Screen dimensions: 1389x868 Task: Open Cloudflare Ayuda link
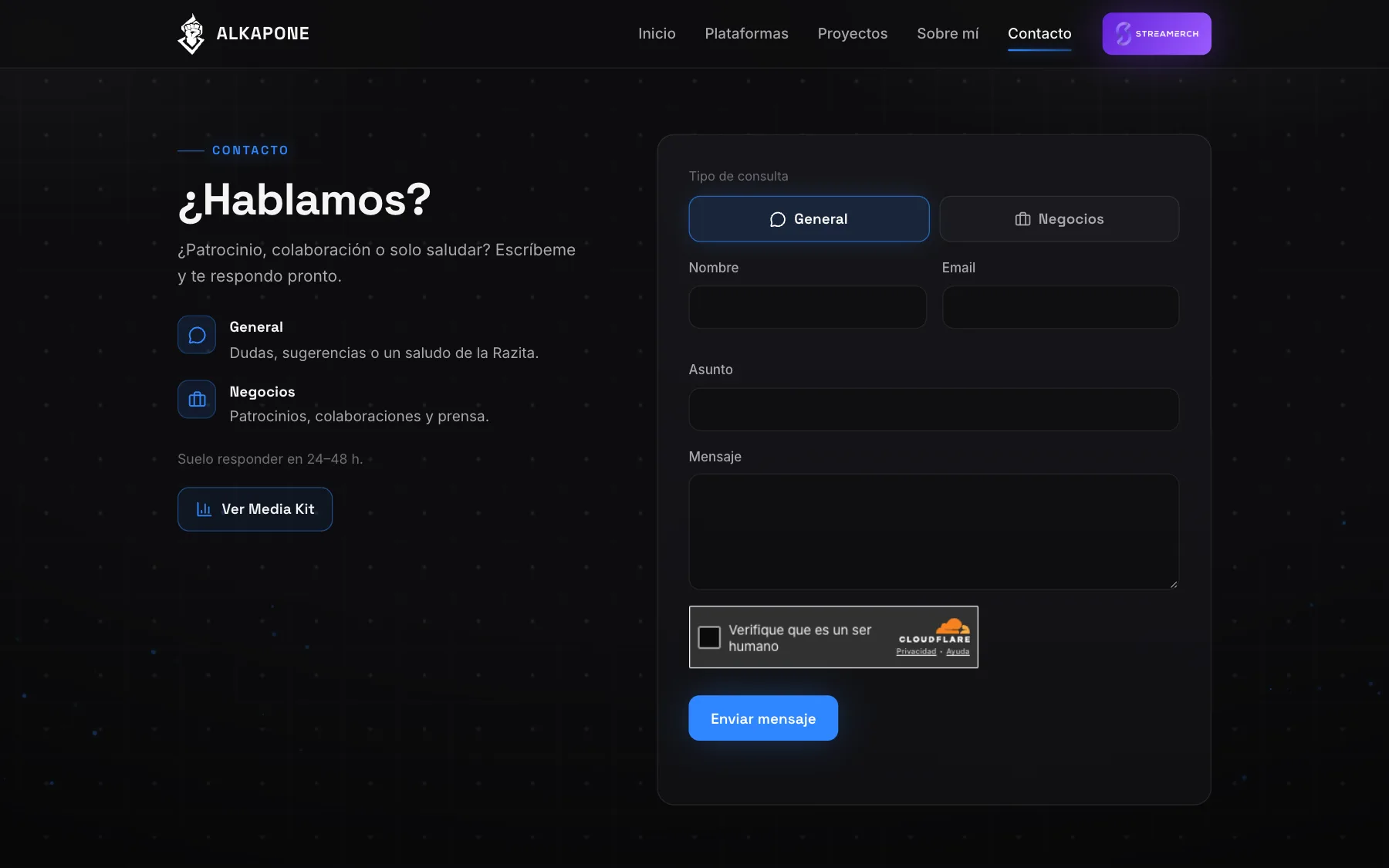[958, 652]
